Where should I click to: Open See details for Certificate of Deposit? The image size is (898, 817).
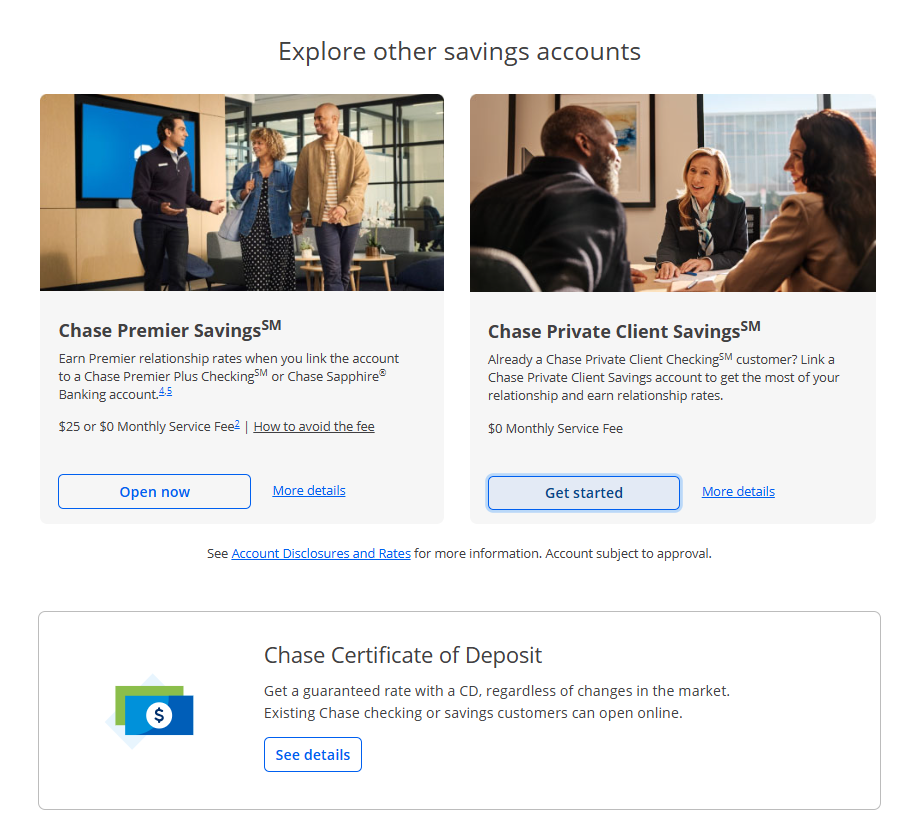coord(312,754)
